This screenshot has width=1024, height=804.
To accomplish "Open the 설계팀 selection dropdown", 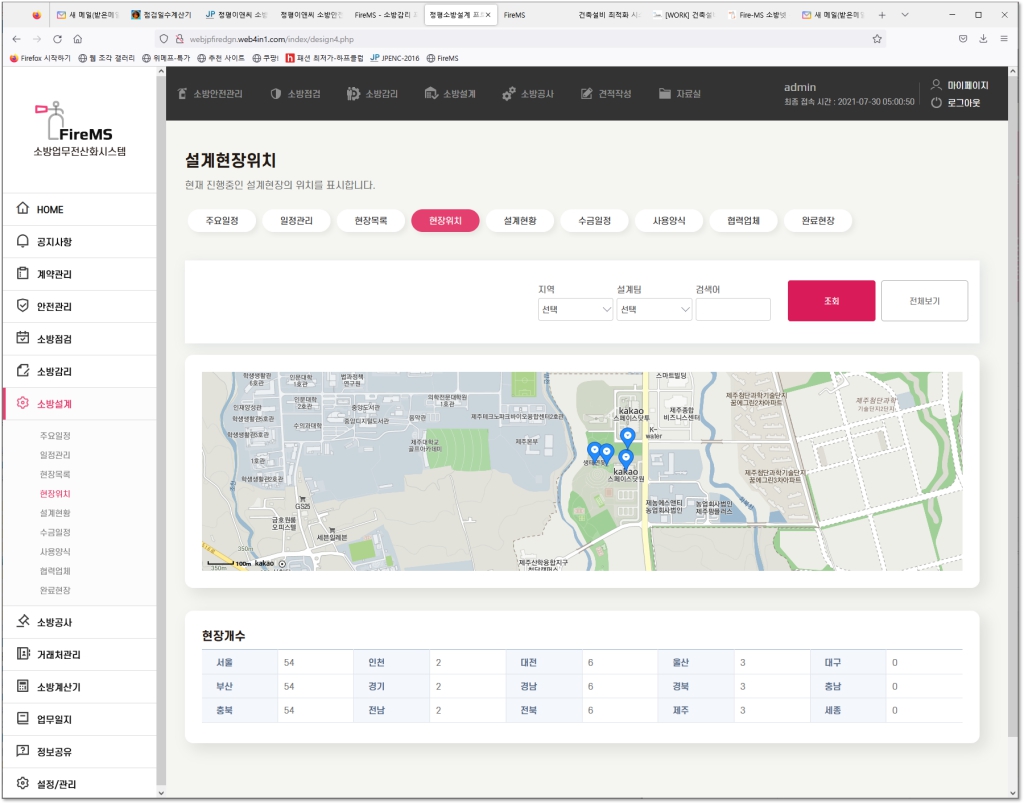I will point(654,310).
